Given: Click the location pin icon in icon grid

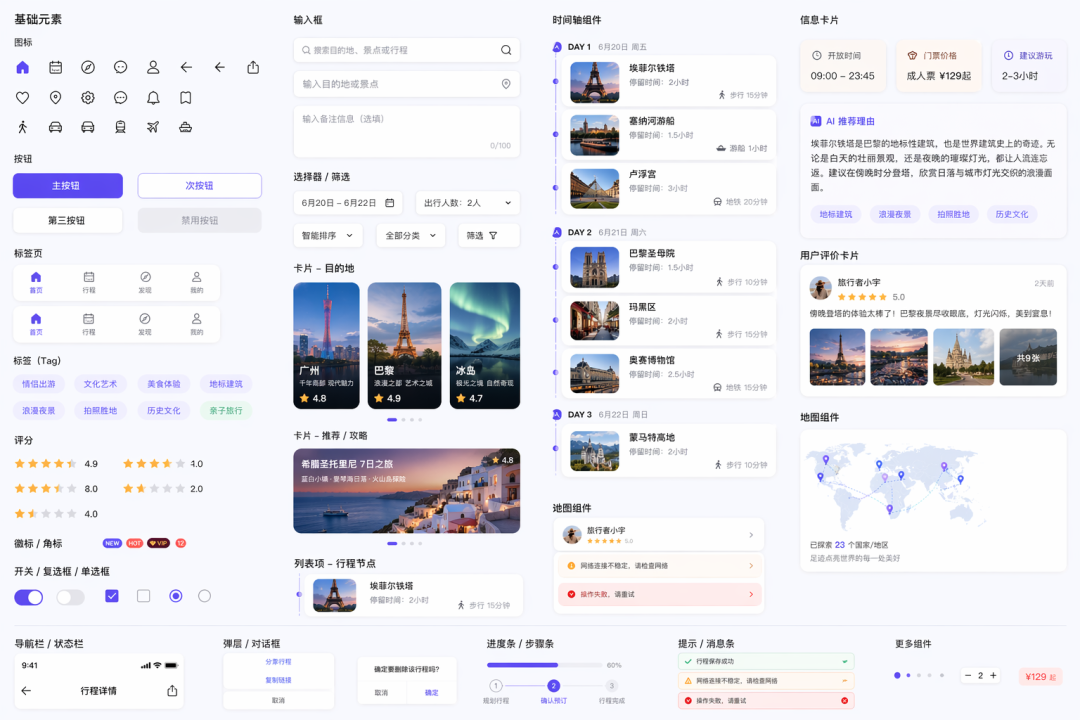Looking at the screenshot, I should click(x=56, y=98).
